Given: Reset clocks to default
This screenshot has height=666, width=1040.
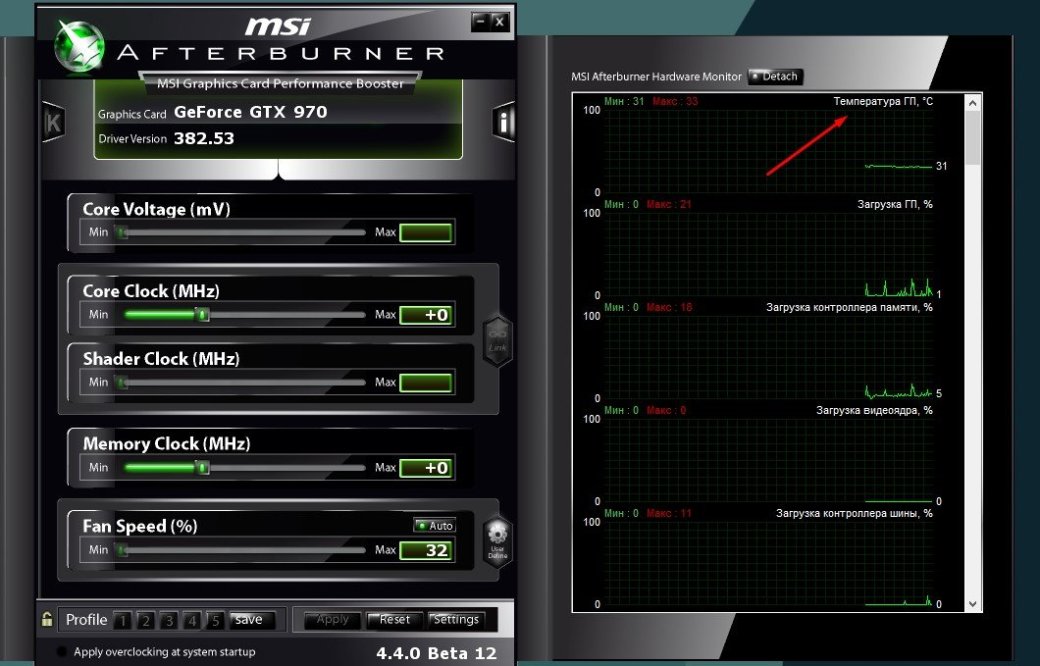Looking at the screenshot, I should click(x=395, y=620).
